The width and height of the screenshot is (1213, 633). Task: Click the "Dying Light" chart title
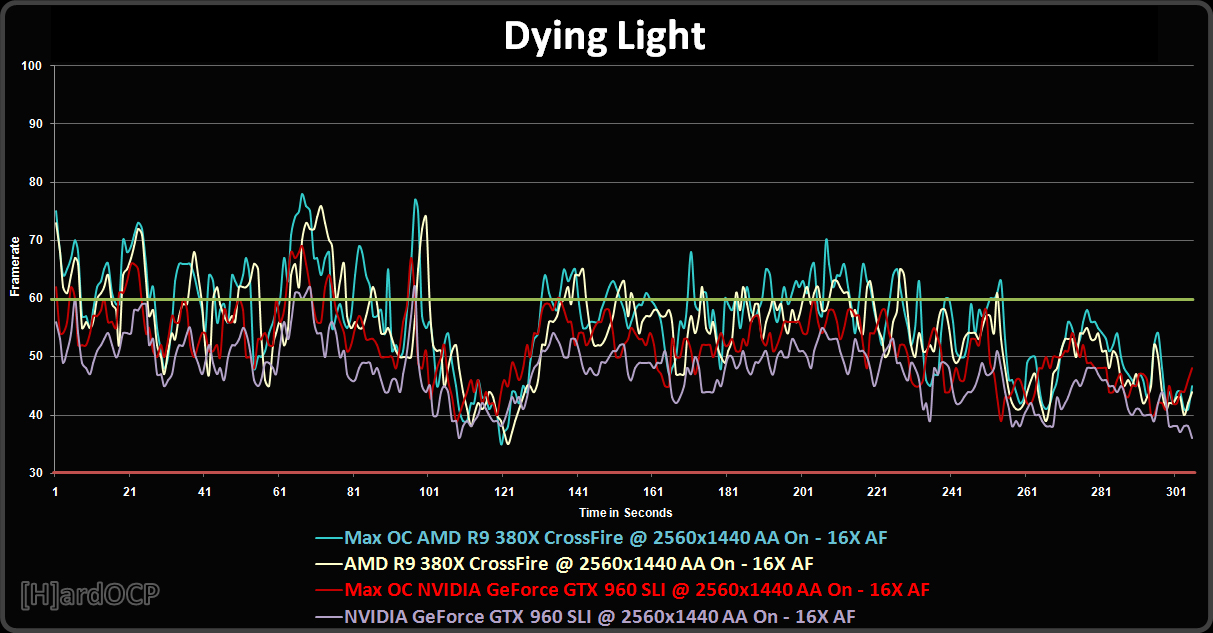point(604,36)
